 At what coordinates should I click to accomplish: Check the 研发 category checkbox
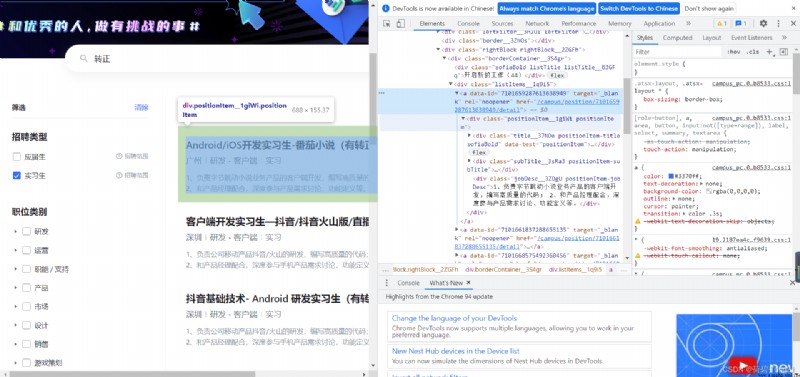point(26,232)
